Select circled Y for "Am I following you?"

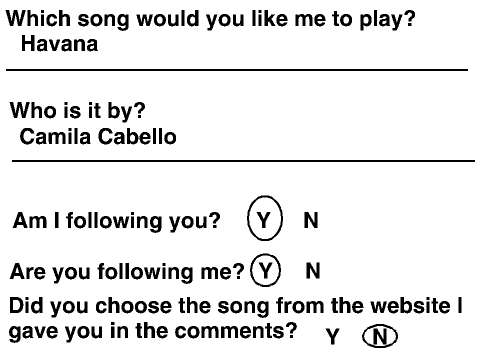pos(265,218)
